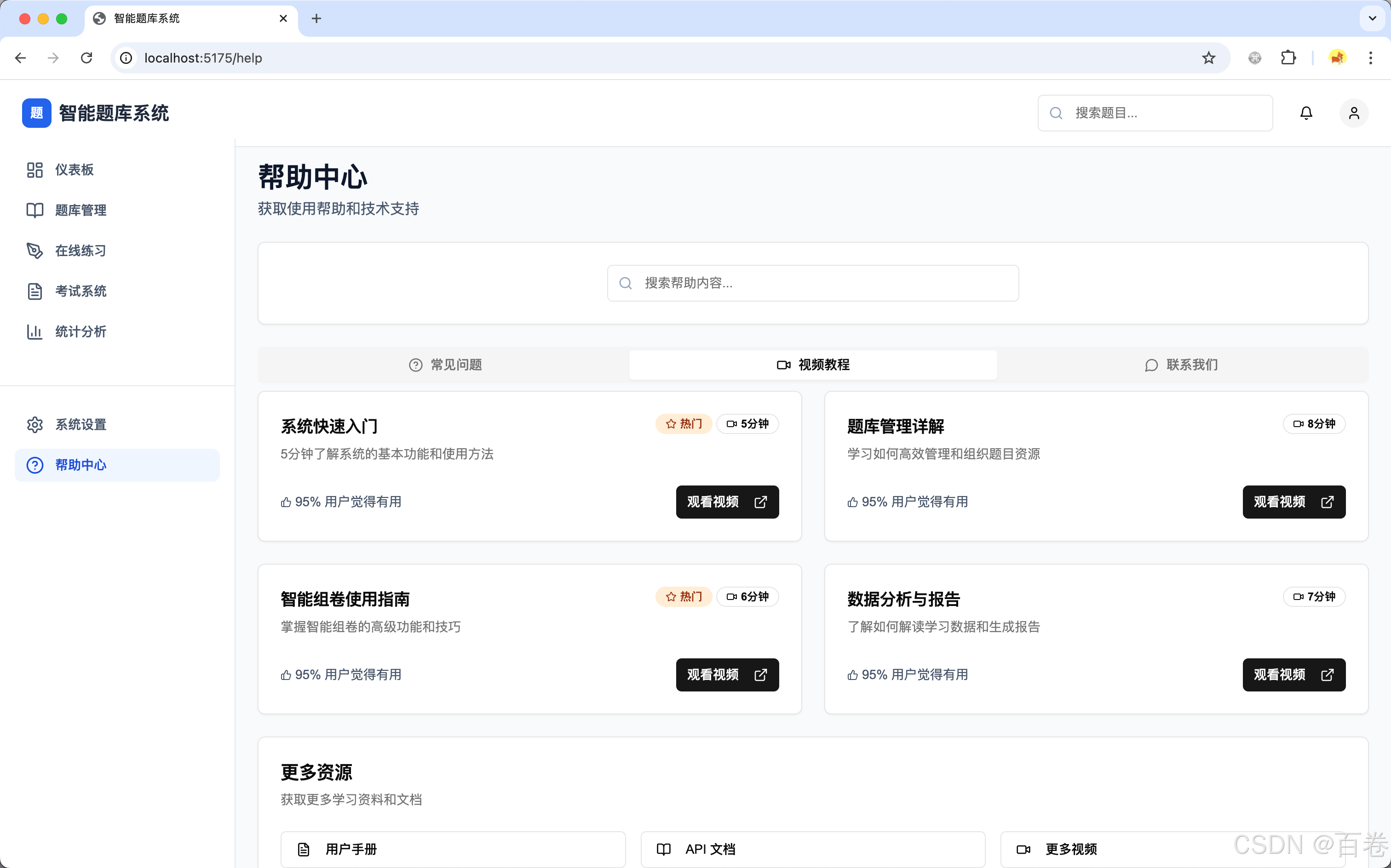Open the user profile icon
The image size is (1391, 868).
[x=1353, y=113]
